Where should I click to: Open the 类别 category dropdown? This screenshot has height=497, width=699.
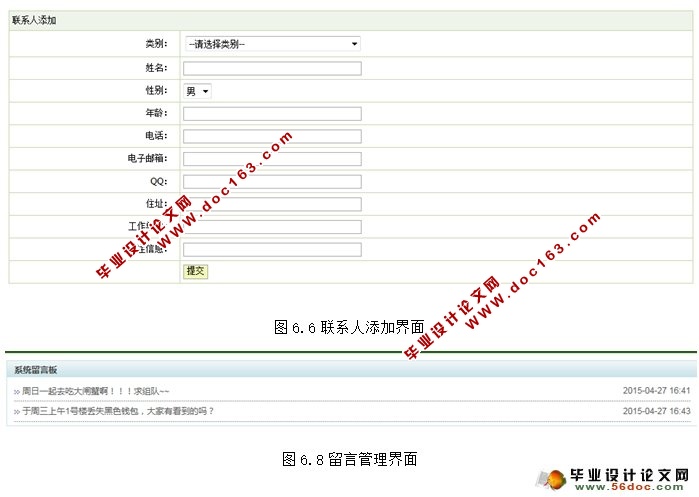point(272,44)
